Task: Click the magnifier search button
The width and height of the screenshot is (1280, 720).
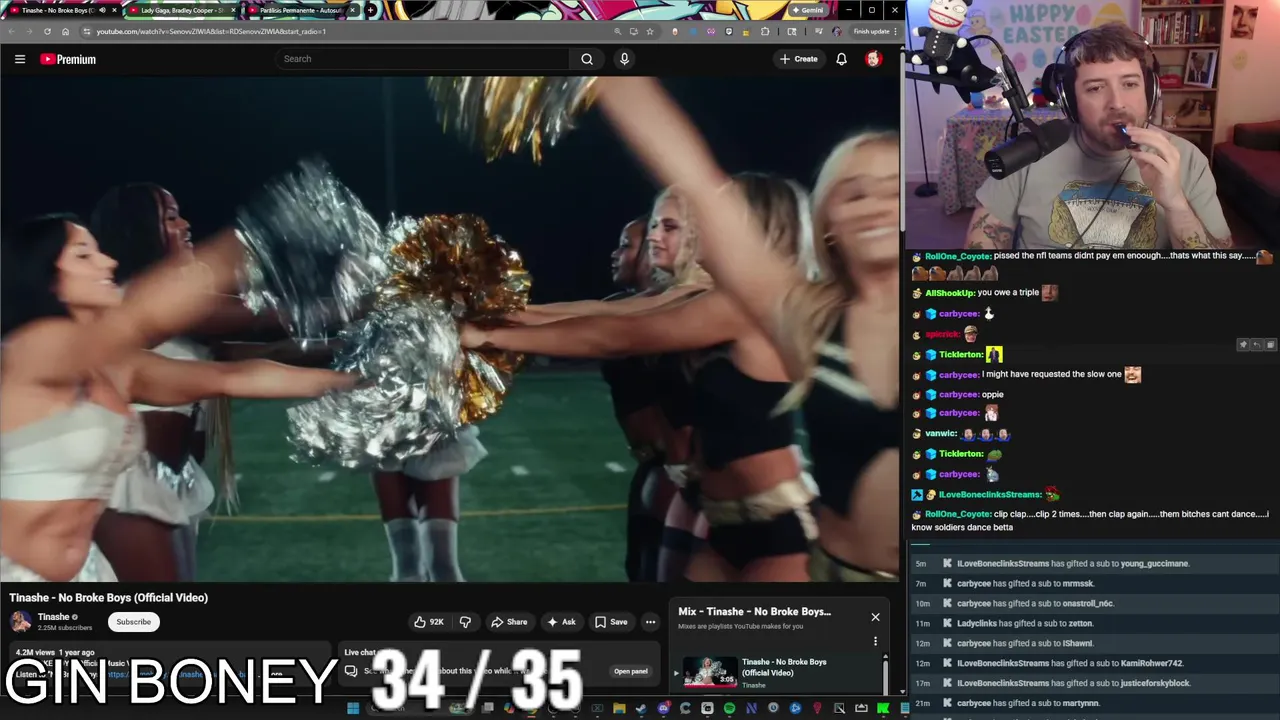Action: (587, 59)
